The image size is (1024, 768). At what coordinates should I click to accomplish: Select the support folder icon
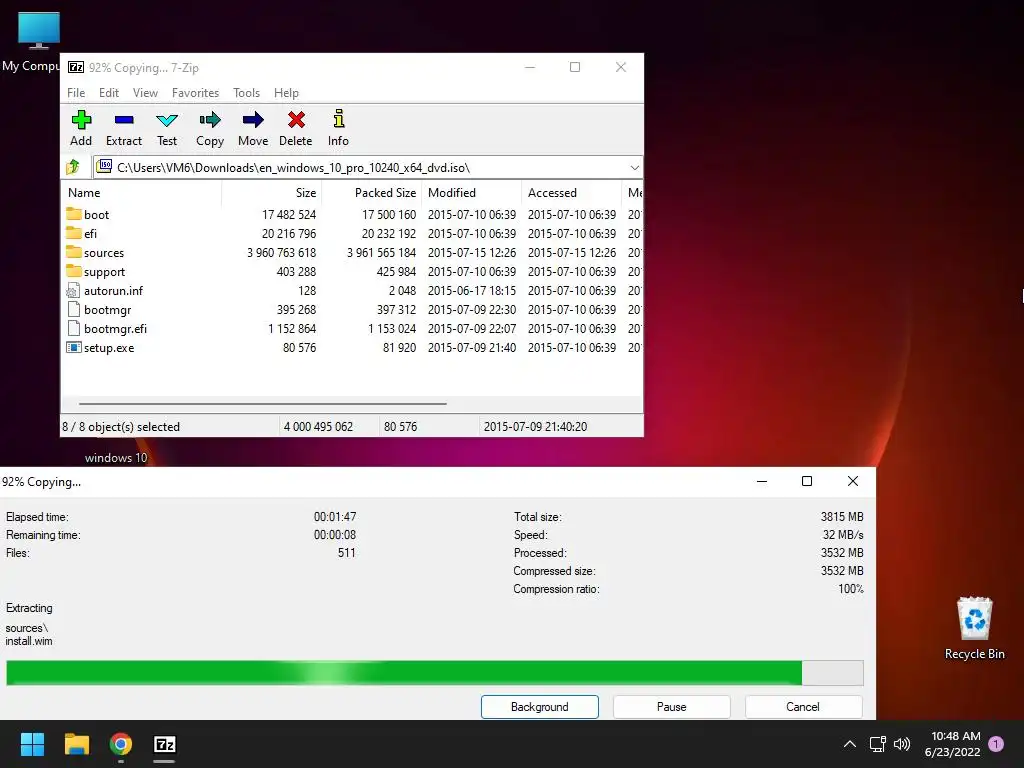[x=74, y=271]
